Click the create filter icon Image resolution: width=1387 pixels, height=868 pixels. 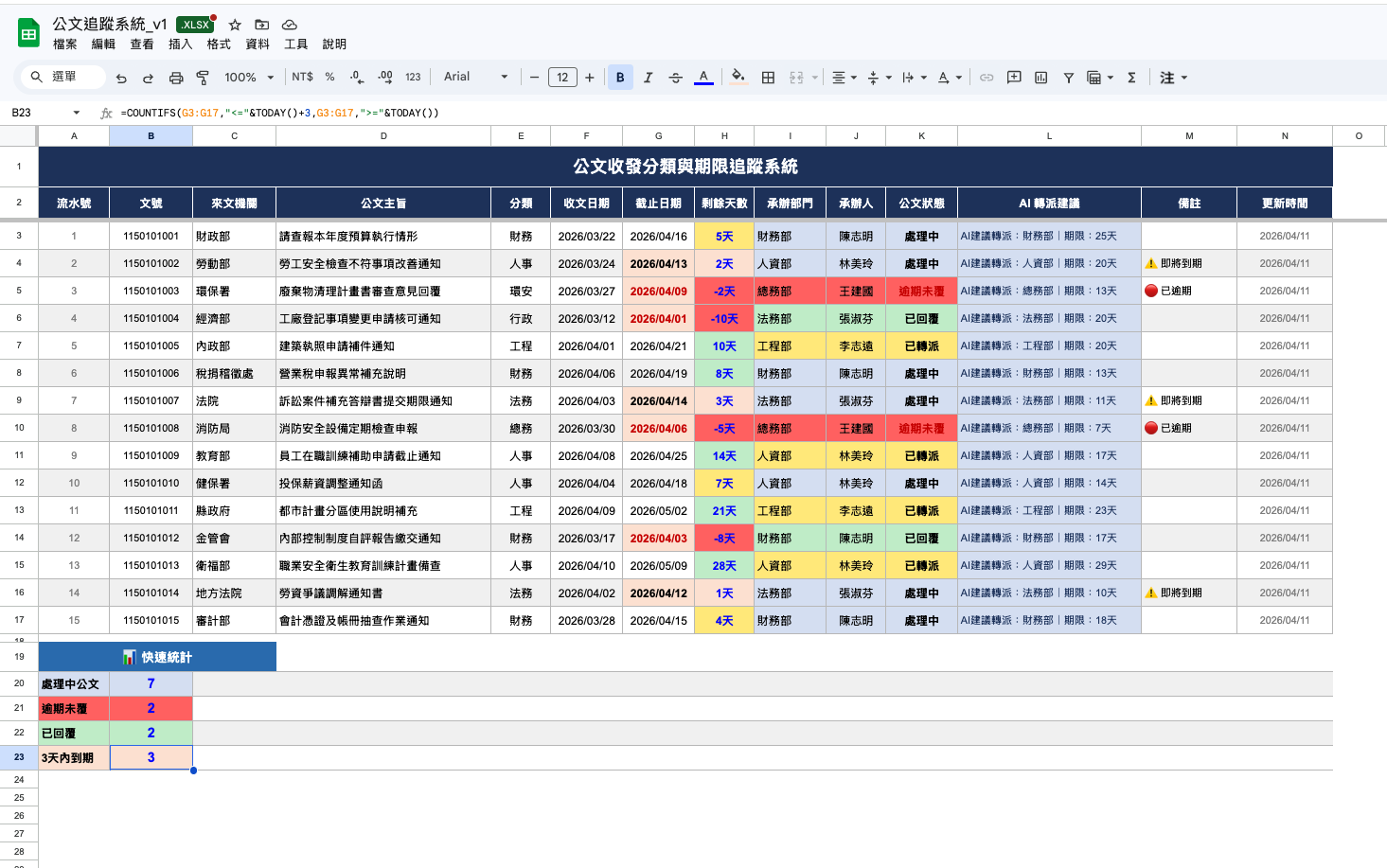pyautogui.click(x=1068, y=78)
